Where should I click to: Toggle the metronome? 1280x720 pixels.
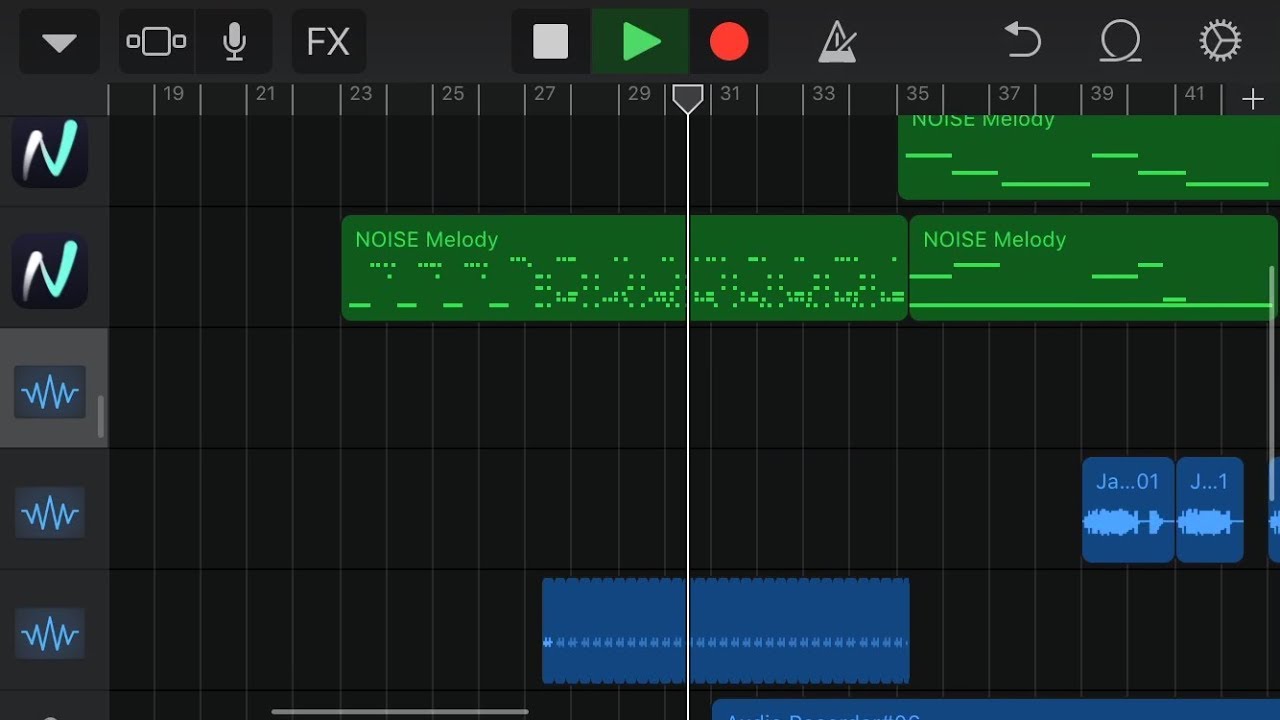(x=836, y=42)
